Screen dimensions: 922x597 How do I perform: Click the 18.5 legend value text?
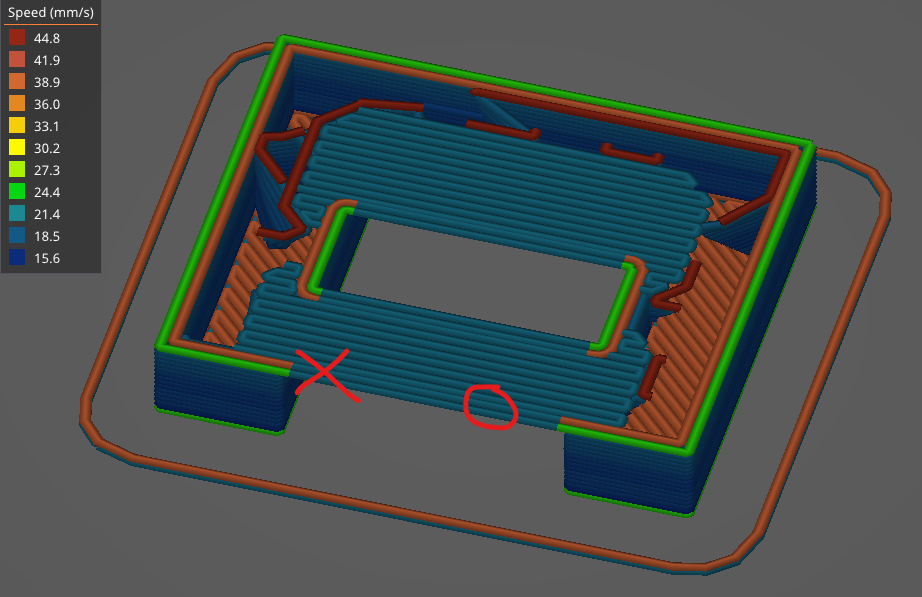46,236
